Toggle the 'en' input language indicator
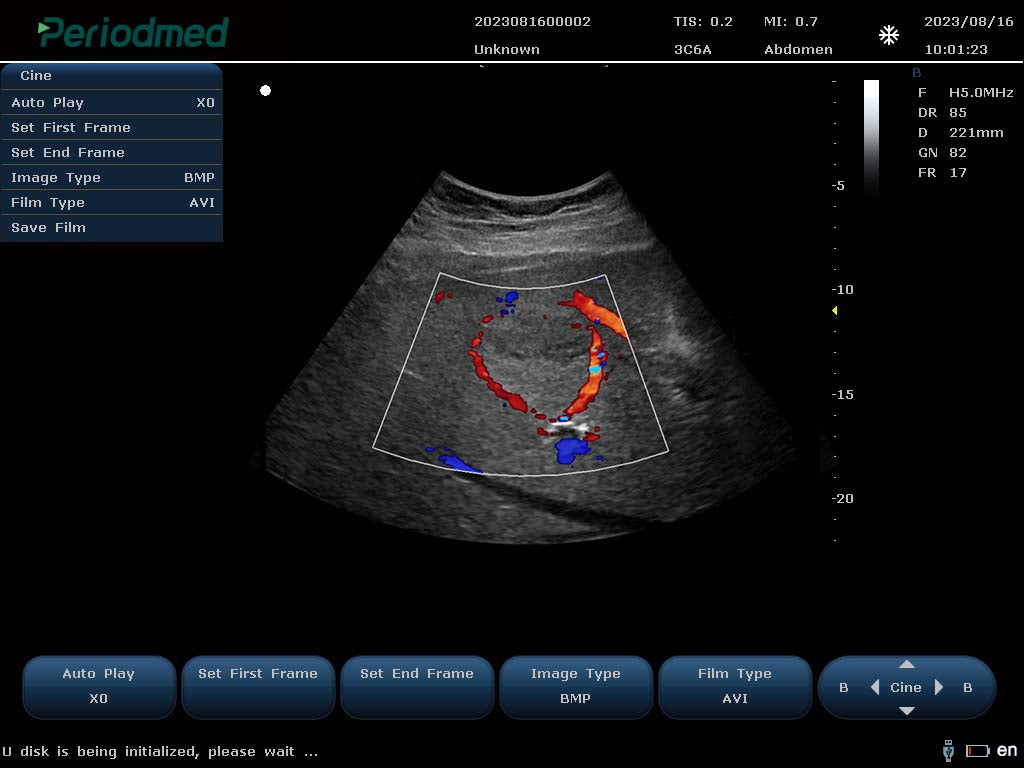Screen dimensions: 1024x768 pyautogui.click(x=1007, y=750)
